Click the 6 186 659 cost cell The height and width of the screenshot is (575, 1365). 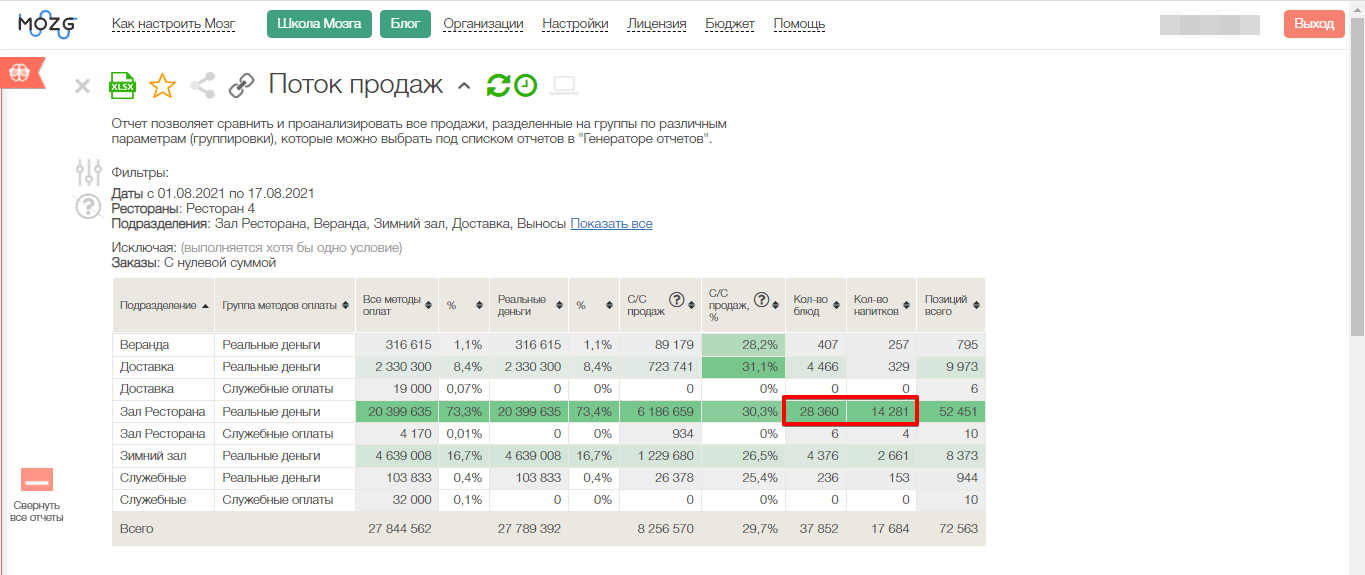(x=660, y=411)
